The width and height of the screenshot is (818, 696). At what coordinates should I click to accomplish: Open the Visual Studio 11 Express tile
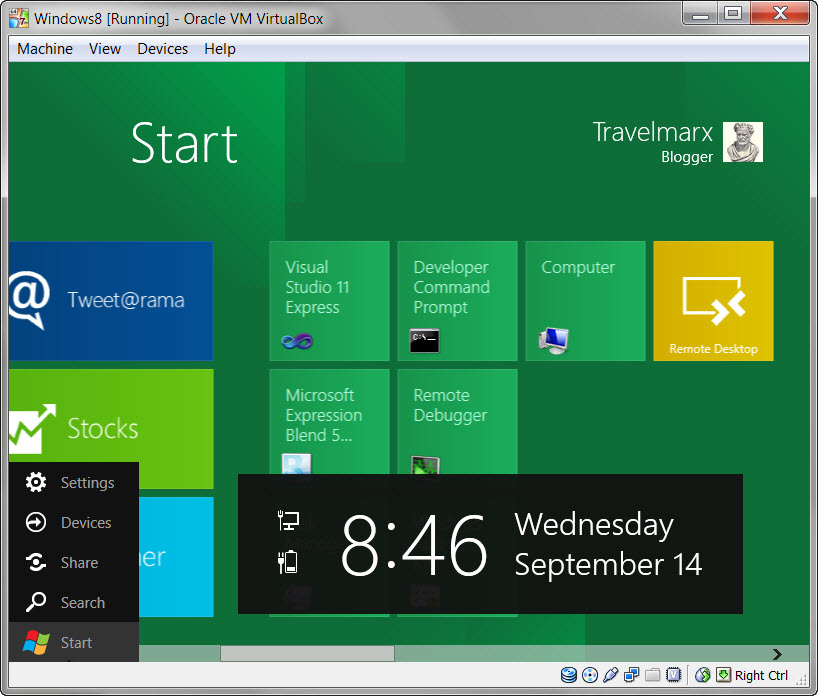pyautogui.click(x=330, y=300)
